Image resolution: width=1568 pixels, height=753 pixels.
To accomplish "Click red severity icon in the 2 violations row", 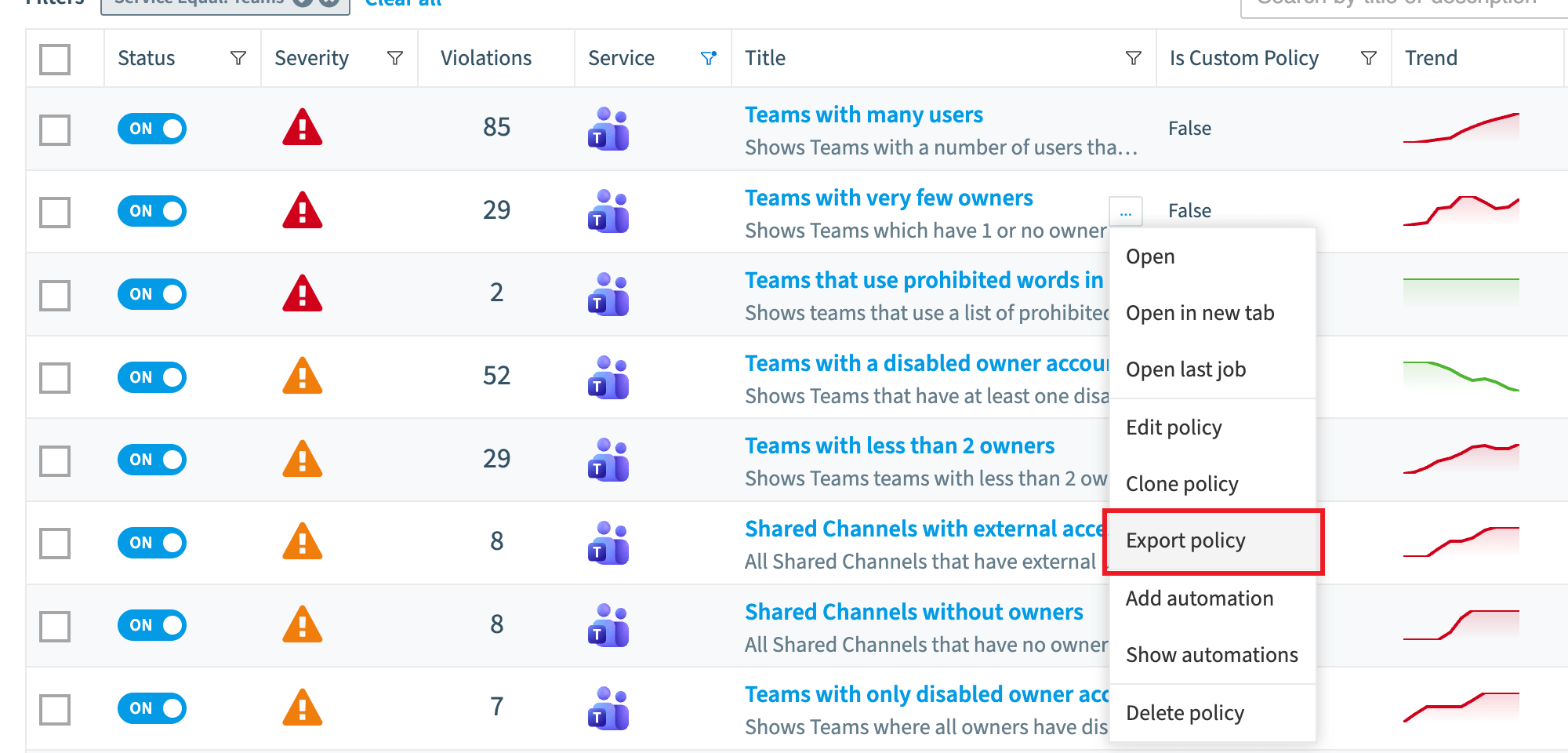I will pos(303,293).
